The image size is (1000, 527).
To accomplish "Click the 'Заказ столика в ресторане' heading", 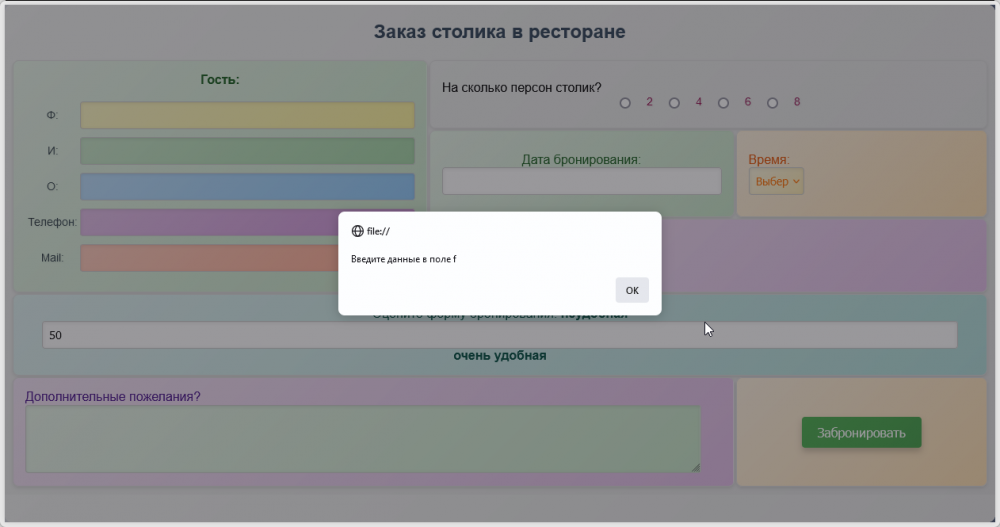I will click(x=499, y=31).
